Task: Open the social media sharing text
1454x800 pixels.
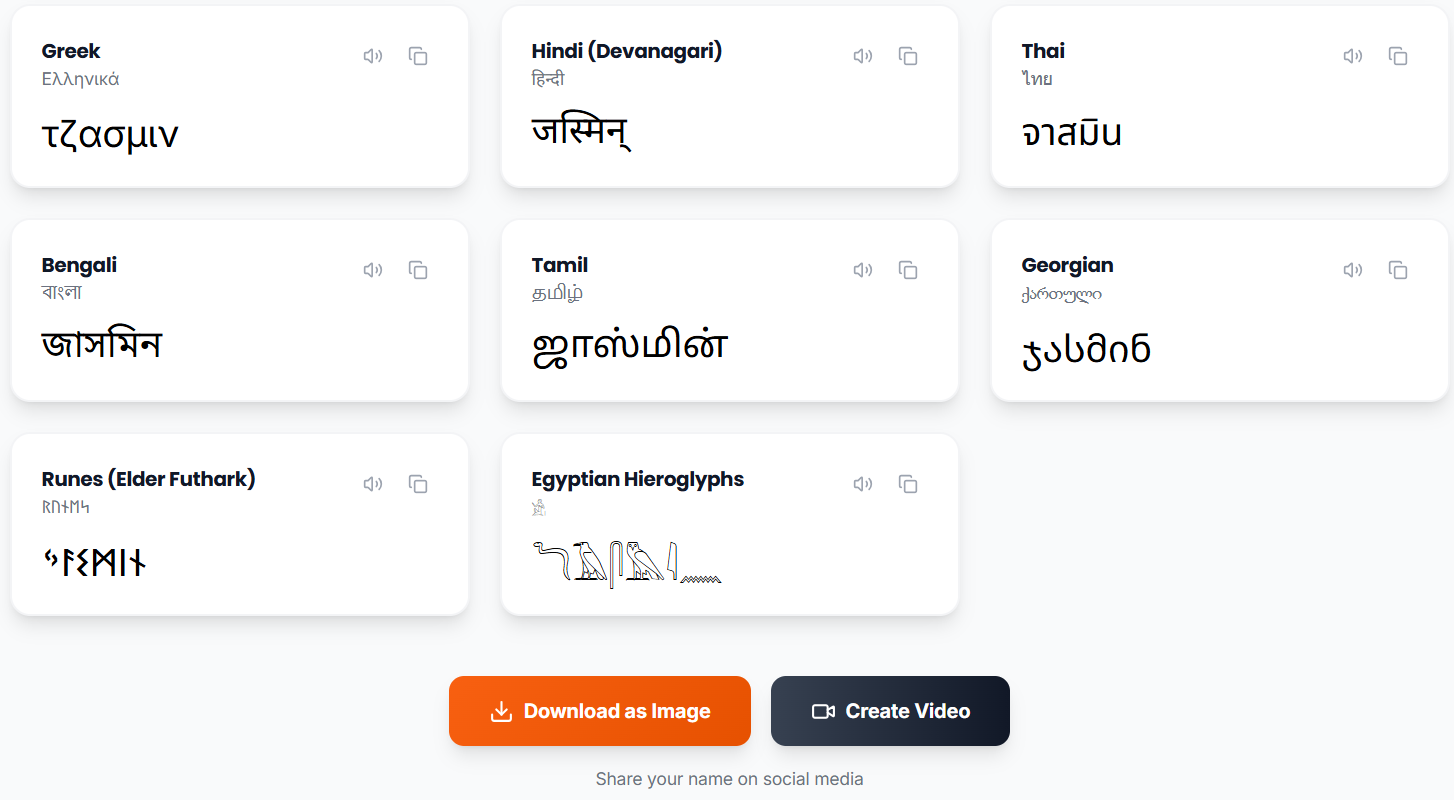Action: click(x=729, y=778)
